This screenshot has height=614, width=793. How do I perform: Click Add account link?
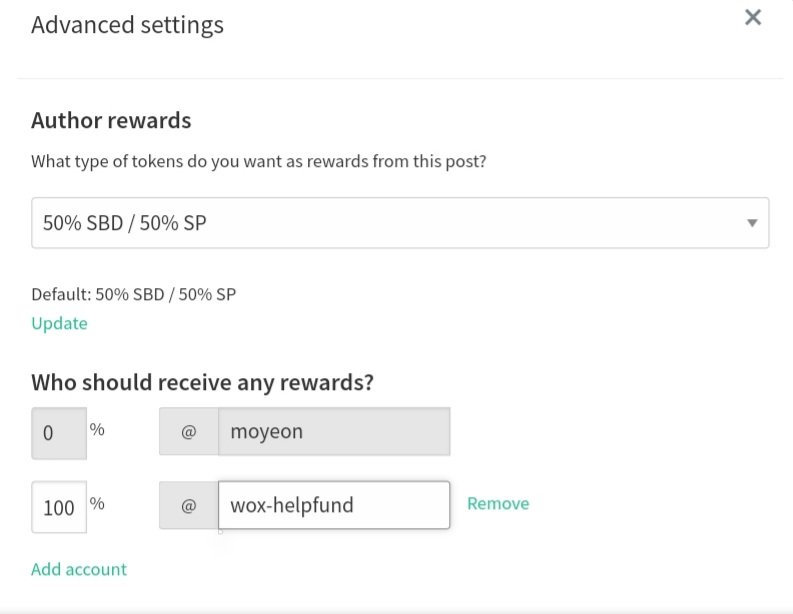[79, 569]
